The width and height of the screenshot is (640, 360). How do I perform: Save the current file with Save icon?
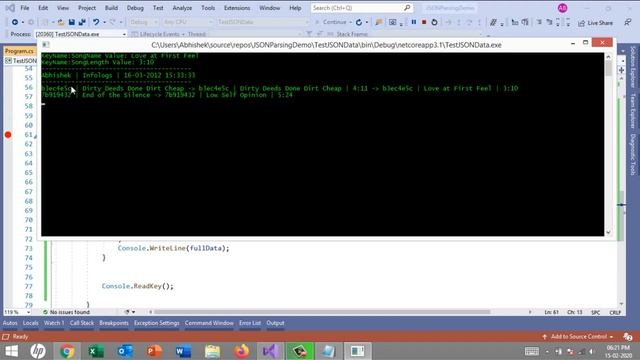72,22
